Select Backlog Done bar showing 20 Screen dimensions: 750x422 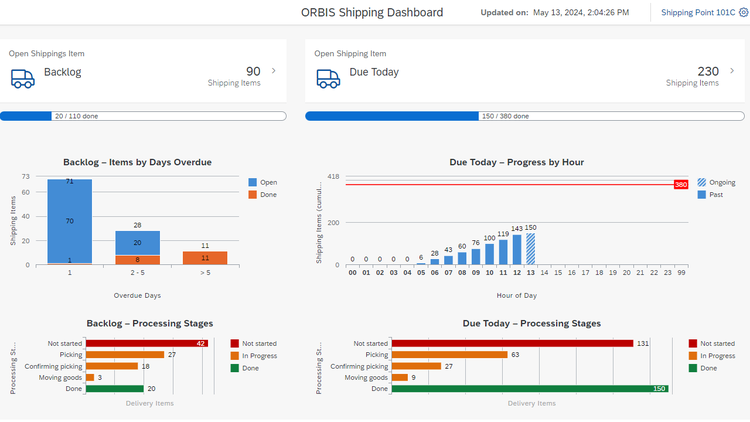(115, 389)
